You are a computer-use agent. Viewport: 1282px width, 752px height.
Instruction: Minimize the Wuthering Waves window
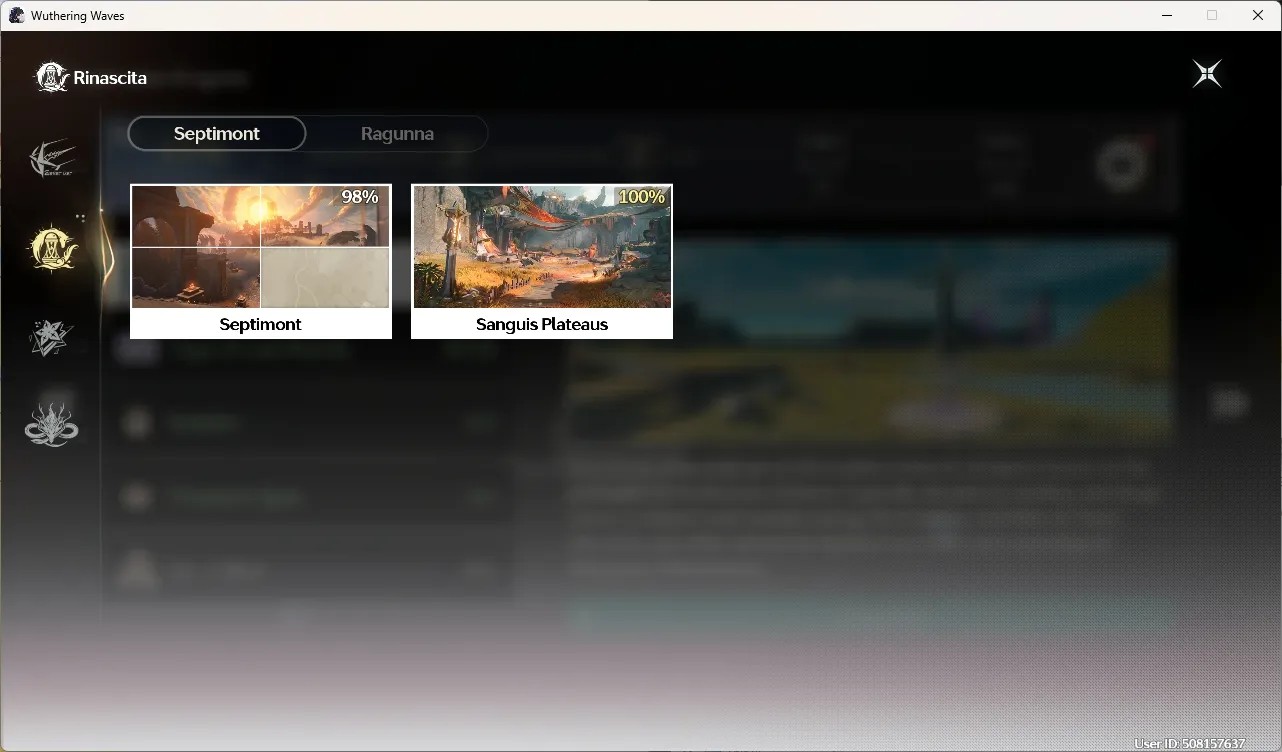[x=1167, y=15]
